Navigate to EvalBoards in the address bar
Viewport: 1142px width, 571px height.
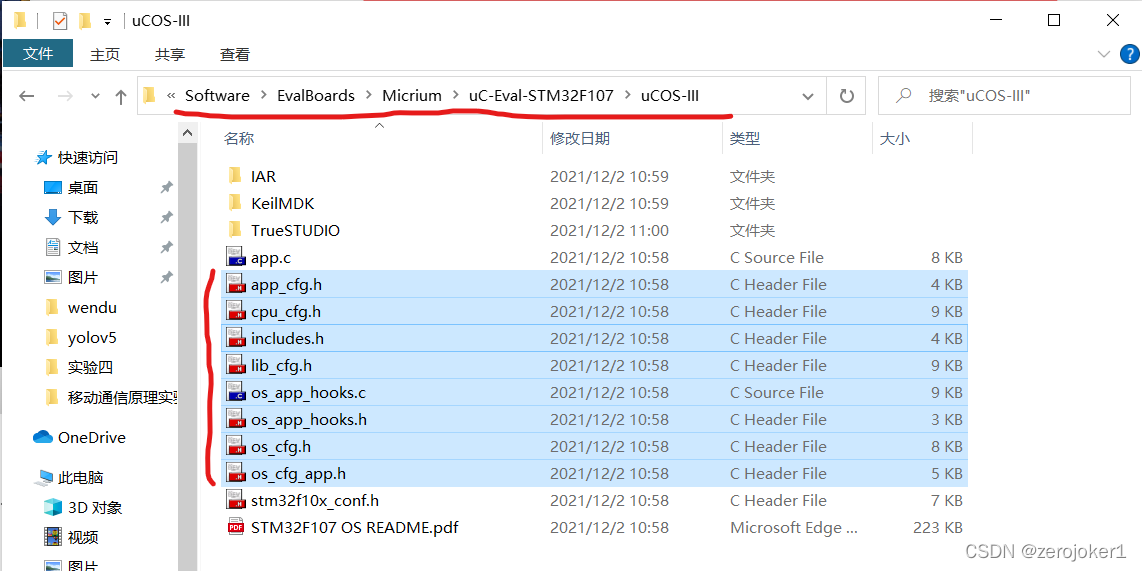316,95
